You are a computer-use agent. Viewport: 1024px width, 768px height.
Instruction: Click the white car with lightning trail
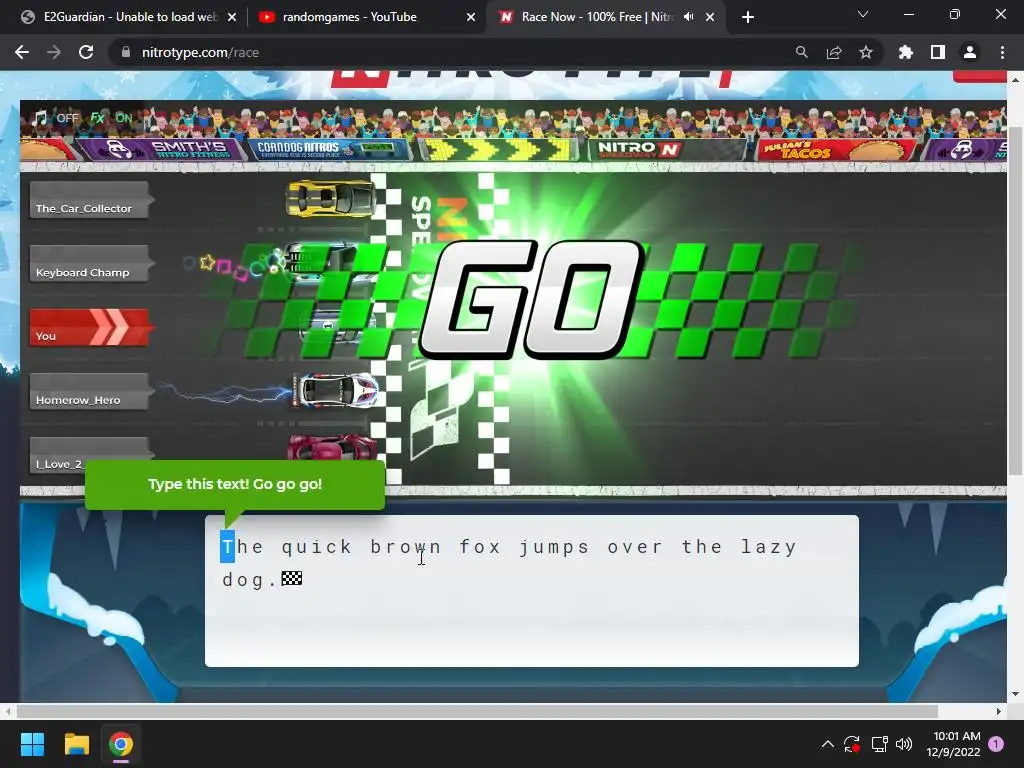click(x=335, y=390)
